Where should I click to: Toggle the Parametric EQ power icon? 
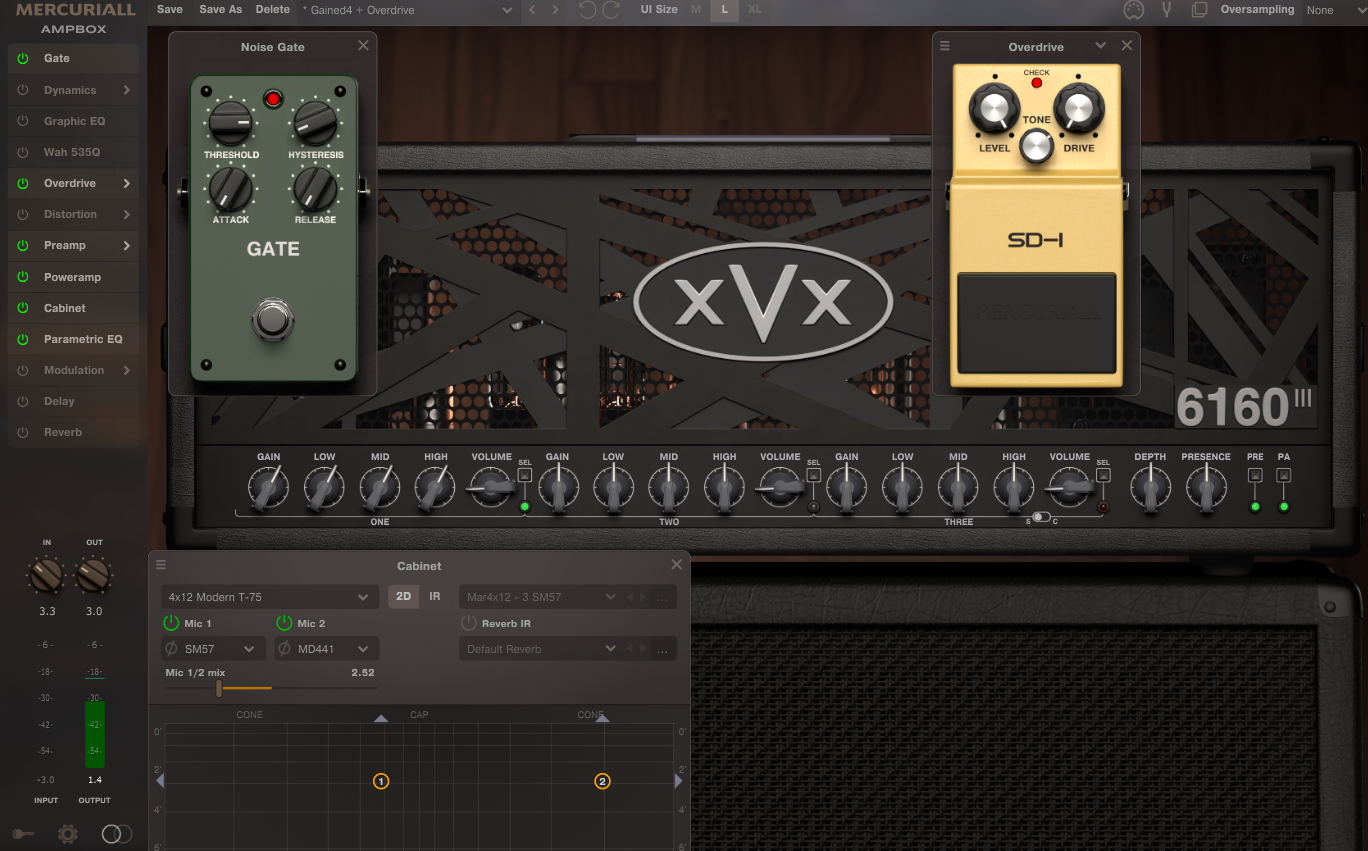pos(22,339)
